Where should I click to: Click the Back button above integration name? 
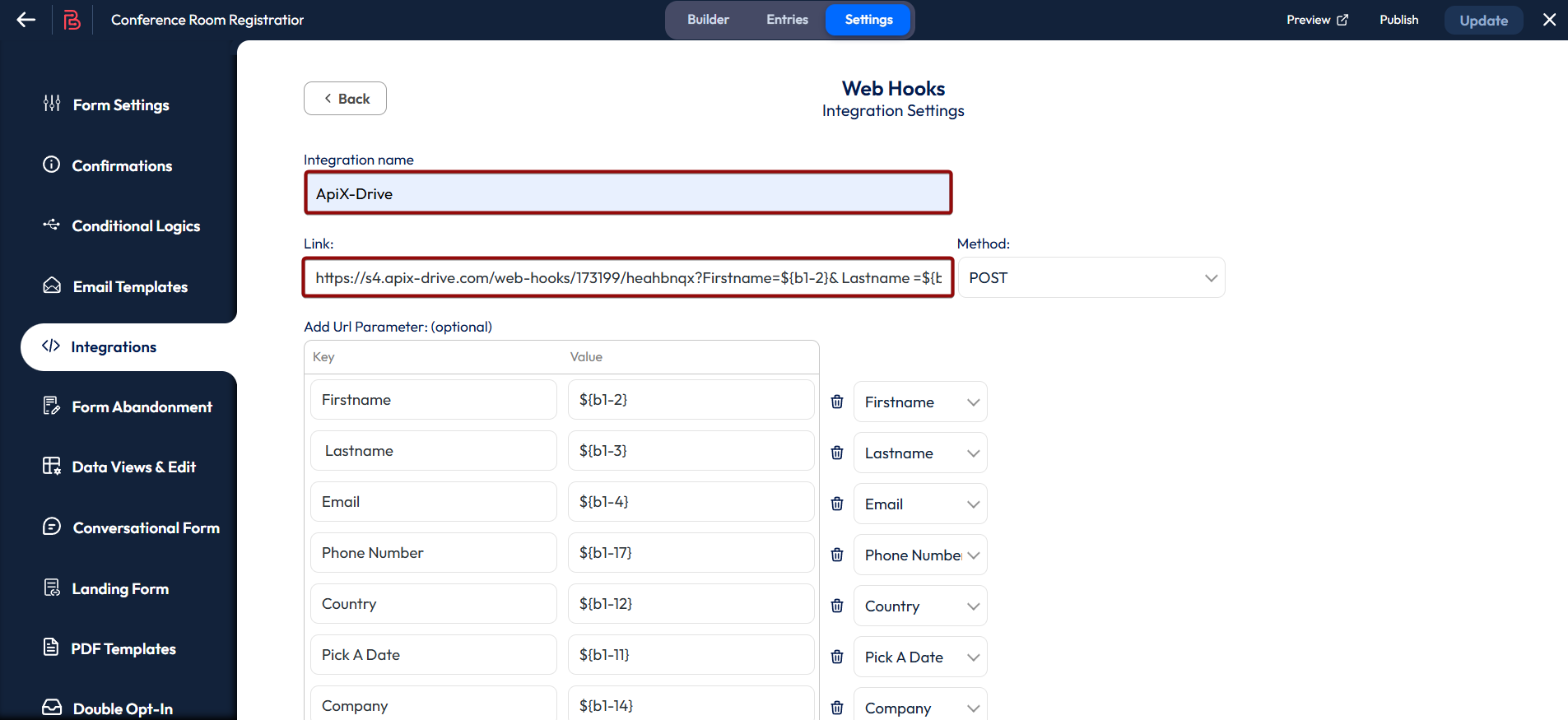click(345, 99)
